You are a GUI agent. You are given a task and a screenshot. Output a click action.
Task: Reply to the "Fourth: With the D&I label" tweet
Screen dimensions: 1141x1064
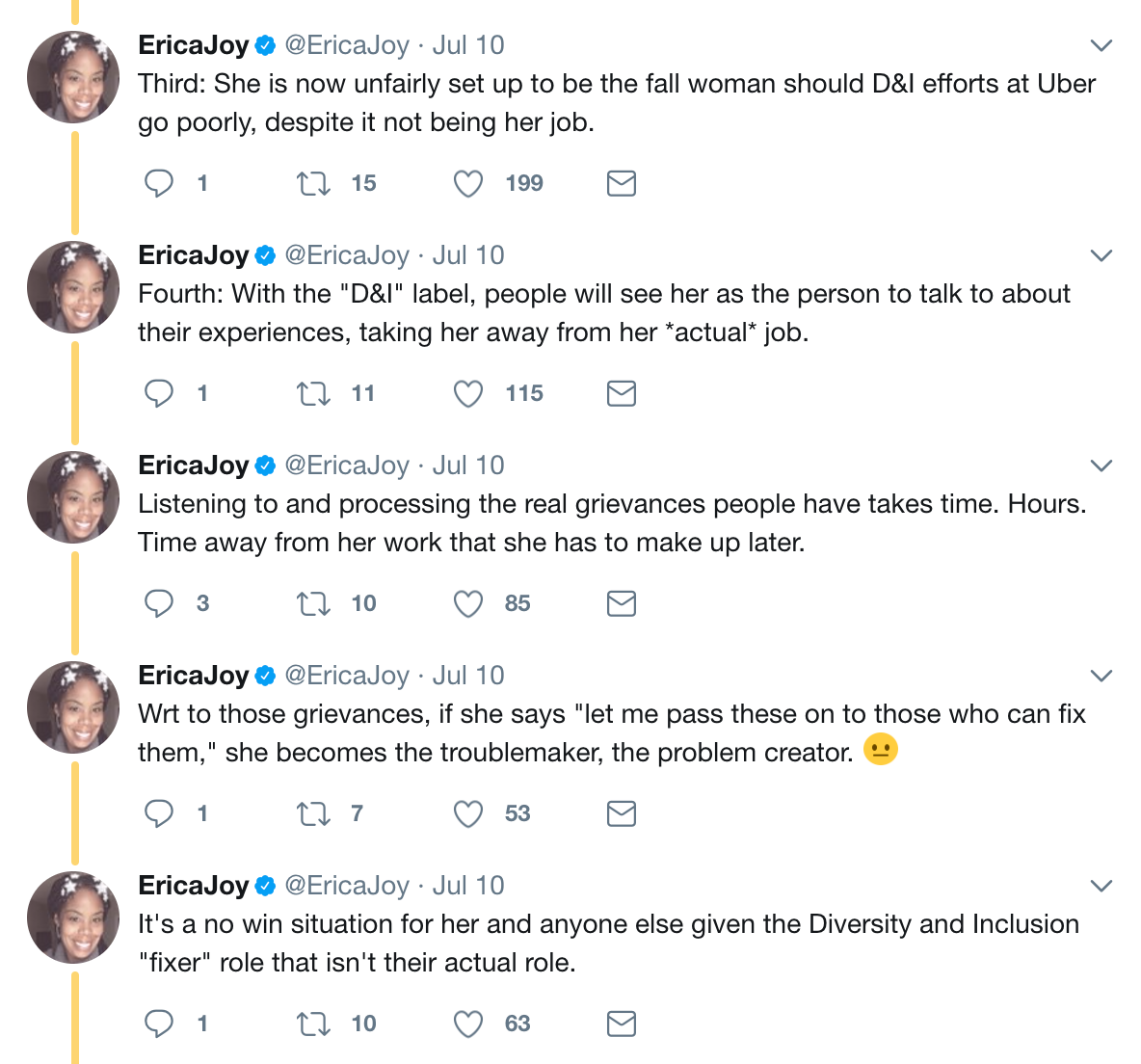click(x=159, y=393)
